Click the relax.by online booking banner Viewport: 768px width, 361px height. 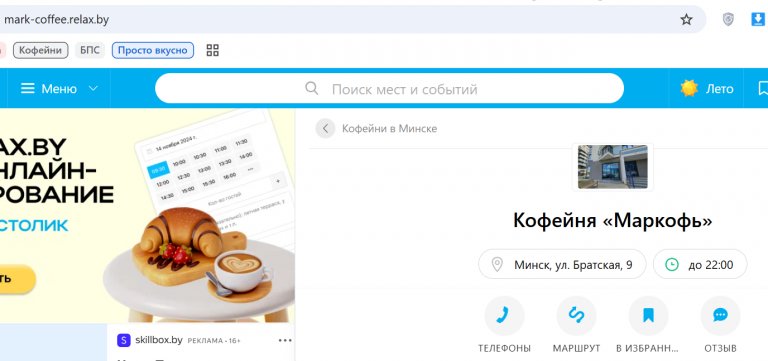(x=147, y=216)
